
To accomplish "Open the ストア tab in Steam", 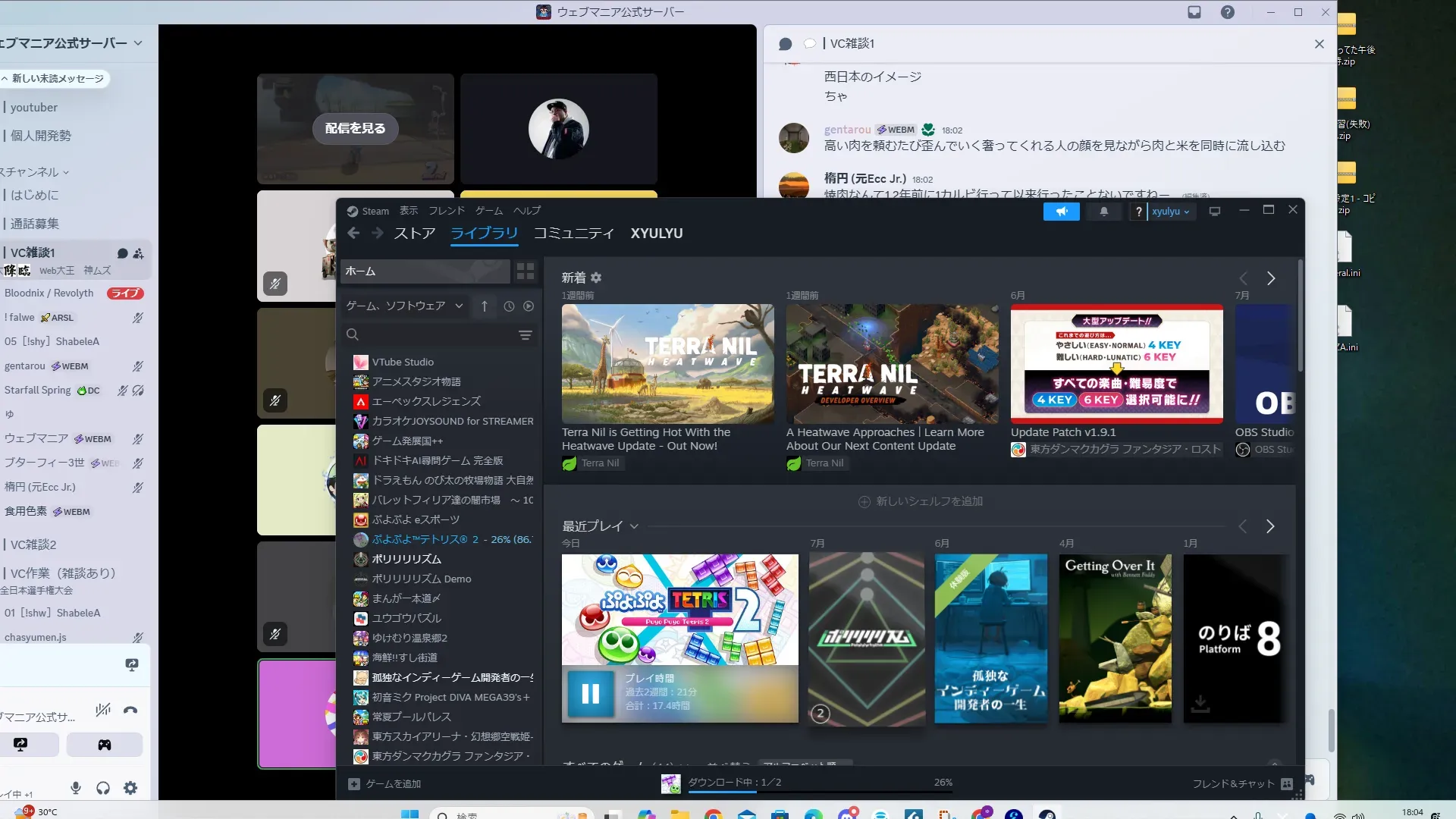I will 414,234.
